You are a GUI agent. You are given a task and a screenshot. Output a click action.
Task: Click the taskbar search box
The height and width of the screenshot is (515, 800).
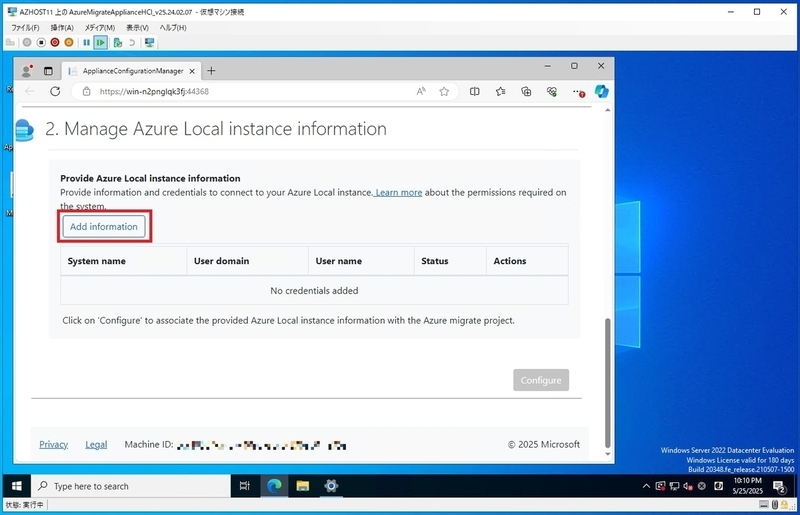(x=131, y=486)
